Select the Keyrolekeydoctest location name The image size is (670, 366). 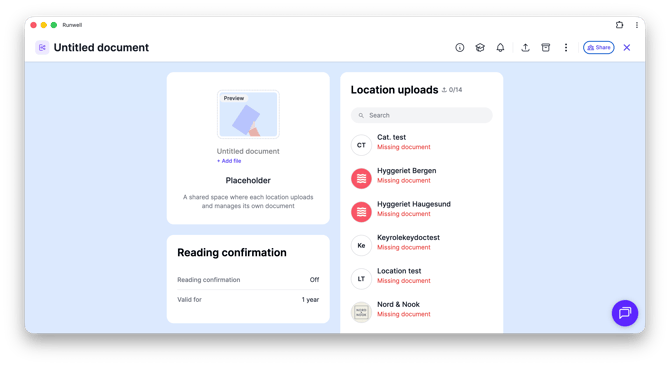(408, 237)
